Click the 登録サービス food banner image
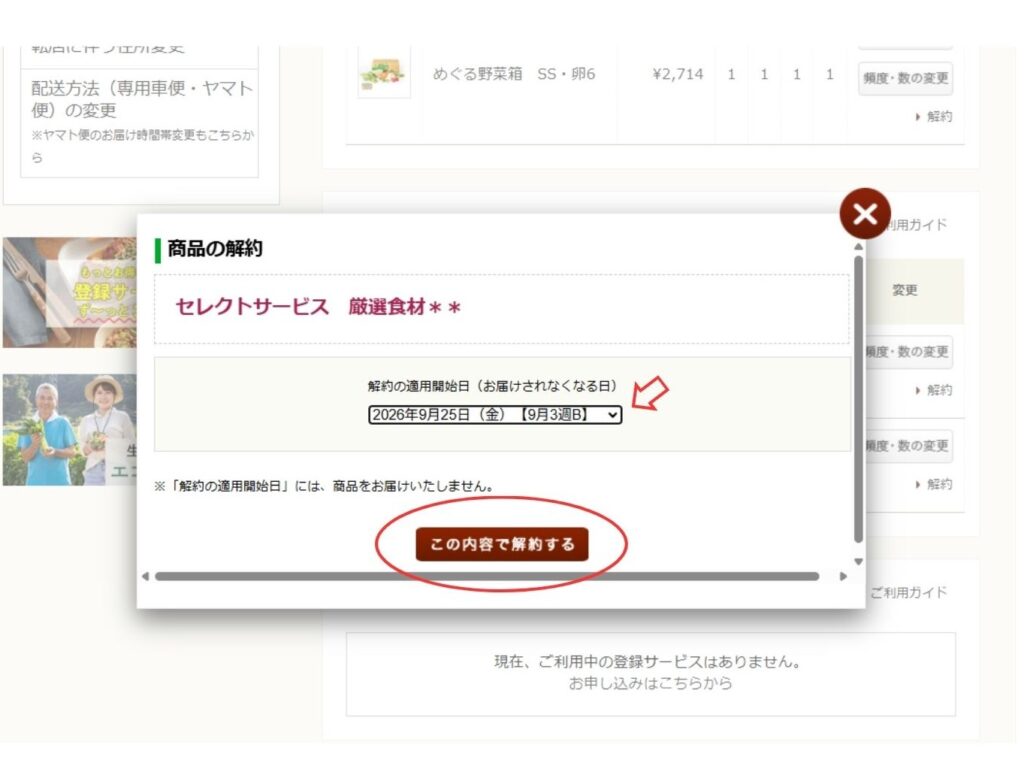Image resolution: width=1024 pixels, height=784 pixels. tap(70, 292)
